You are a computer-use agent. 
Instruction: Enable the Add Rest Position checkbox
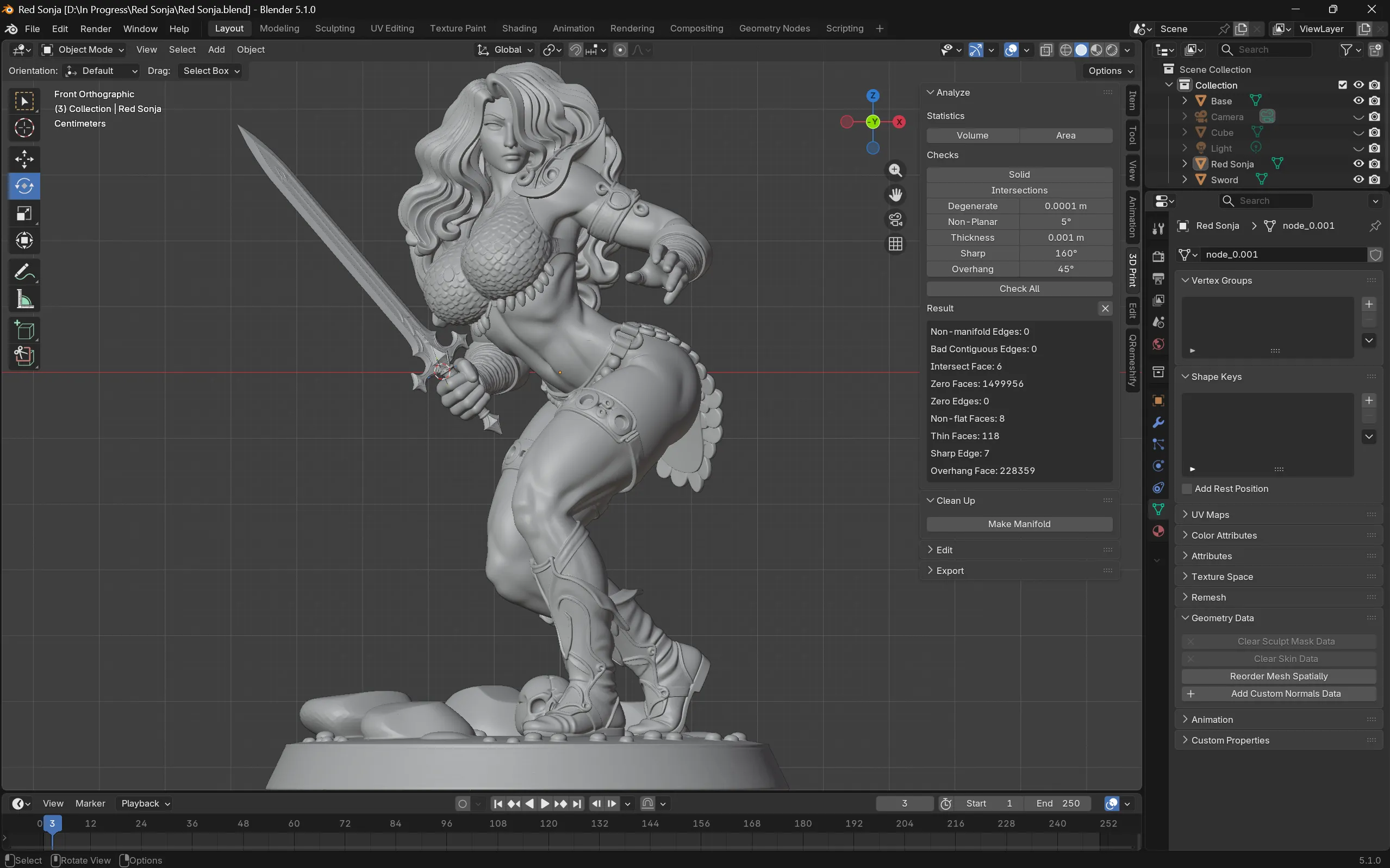(x=1187, y=489)
